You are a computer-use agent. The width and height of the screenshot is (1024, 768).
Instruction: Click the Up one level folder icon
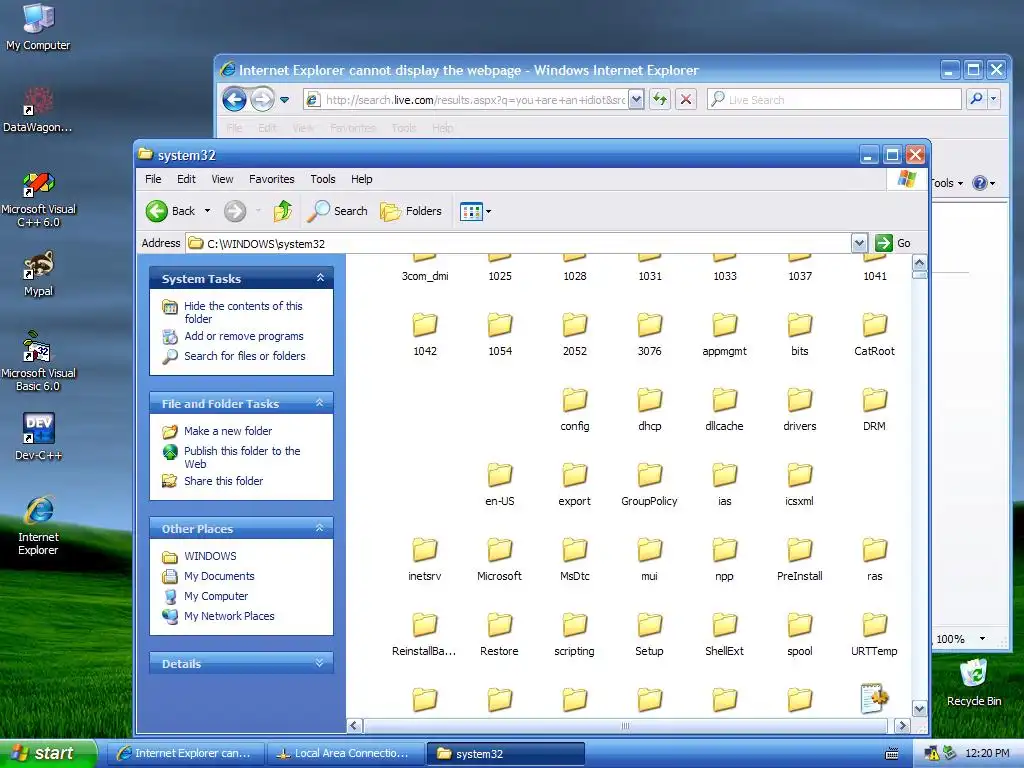point(283,211)
